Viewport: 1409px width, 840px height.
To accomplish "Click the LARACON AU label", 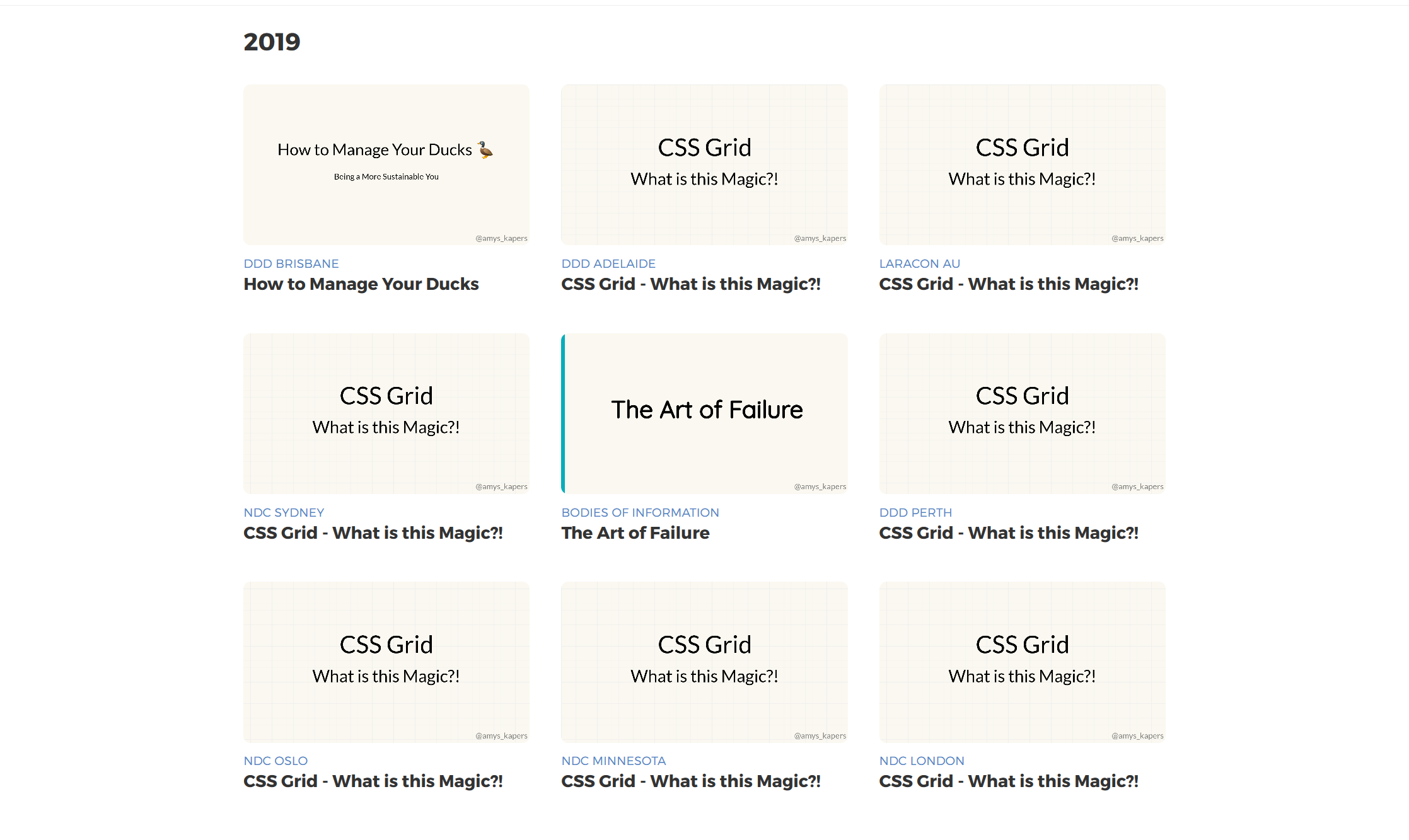I will [919, 263].
